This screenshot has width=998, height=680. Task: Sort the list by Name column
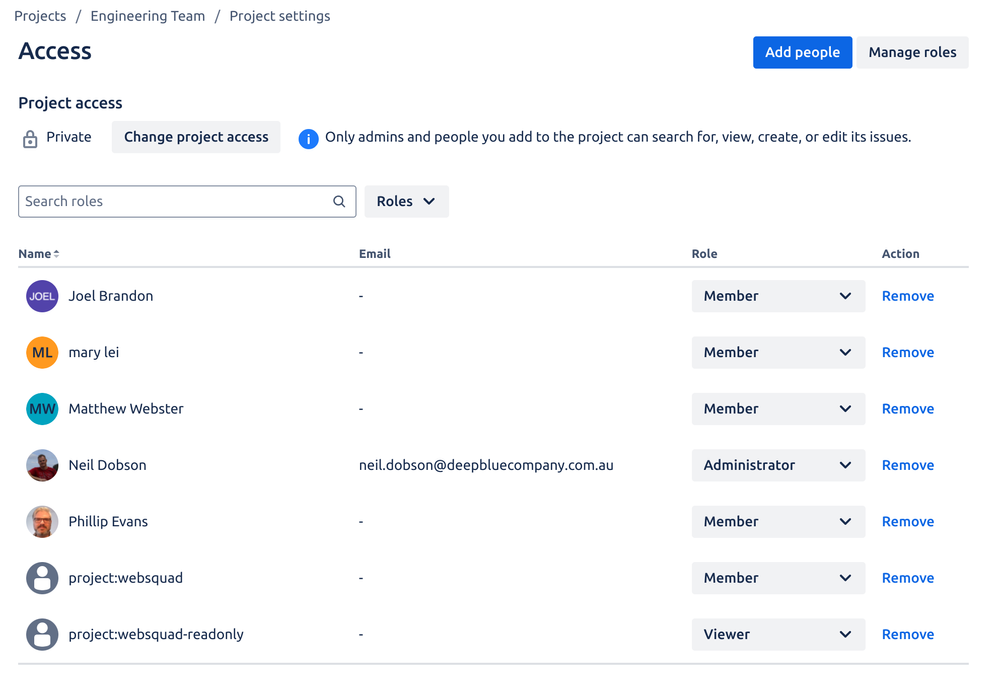[x=38, y=254]
